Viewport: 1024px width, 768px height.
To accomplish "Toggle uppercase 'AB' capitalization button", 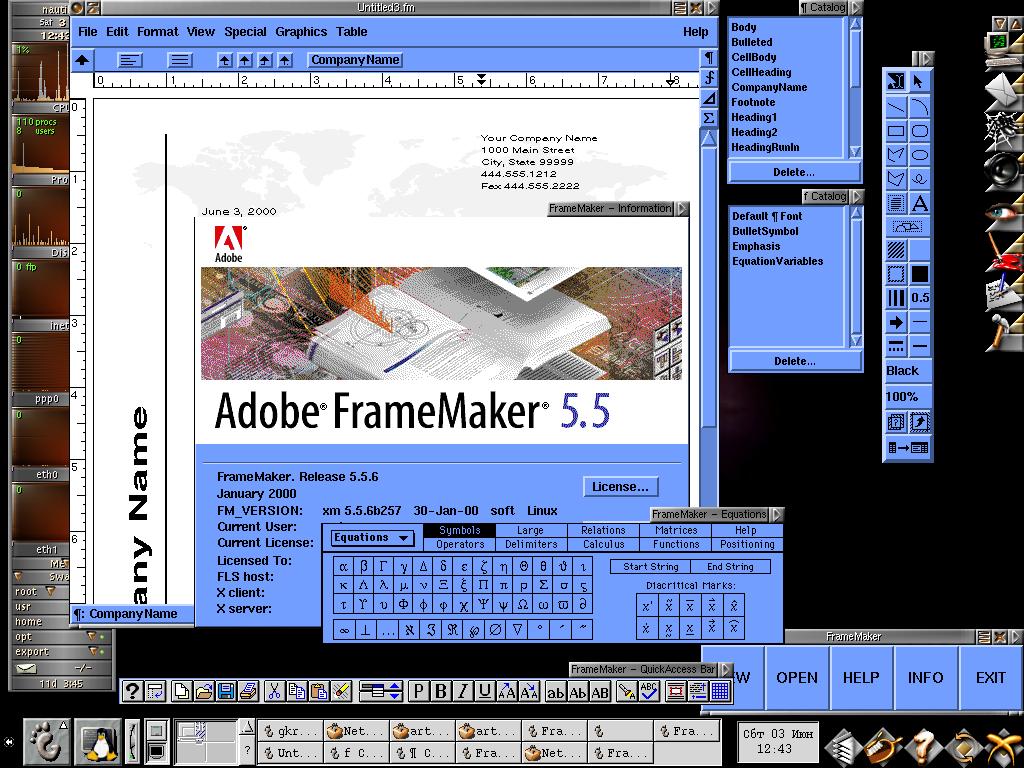I will (x=600, y=691).
